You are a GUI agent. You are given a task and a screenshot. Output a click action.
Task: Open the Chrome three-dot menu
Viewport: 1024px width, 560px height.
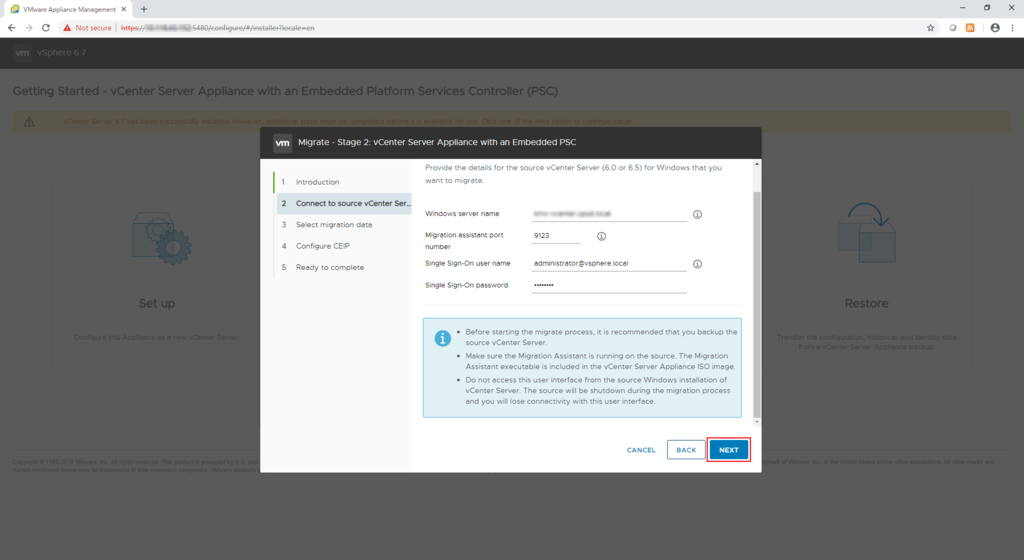1012,28
